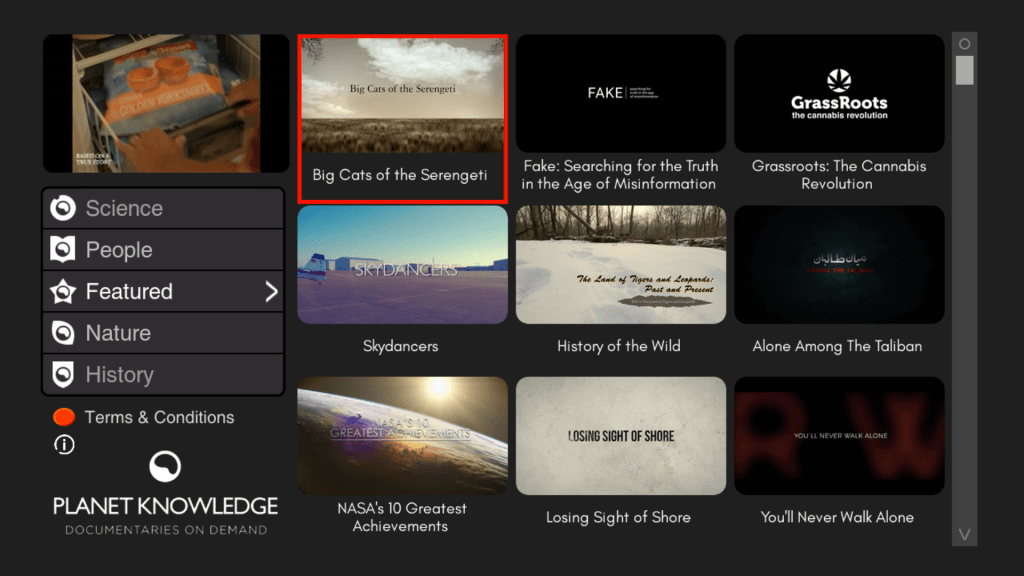Image resolution: width=1024 pixels, height=576 pixels.
Task: Select the Nature menu item
Action: point(118,333)
